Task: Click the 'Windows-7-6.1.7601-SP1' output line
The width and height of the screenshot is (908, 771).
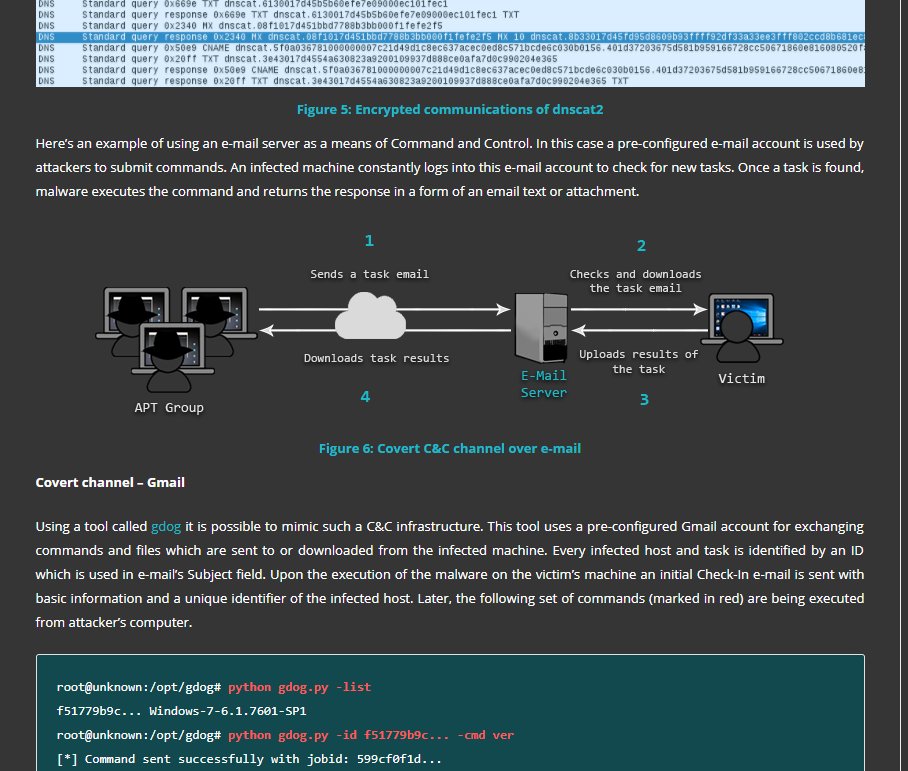Action: (181, 711)
